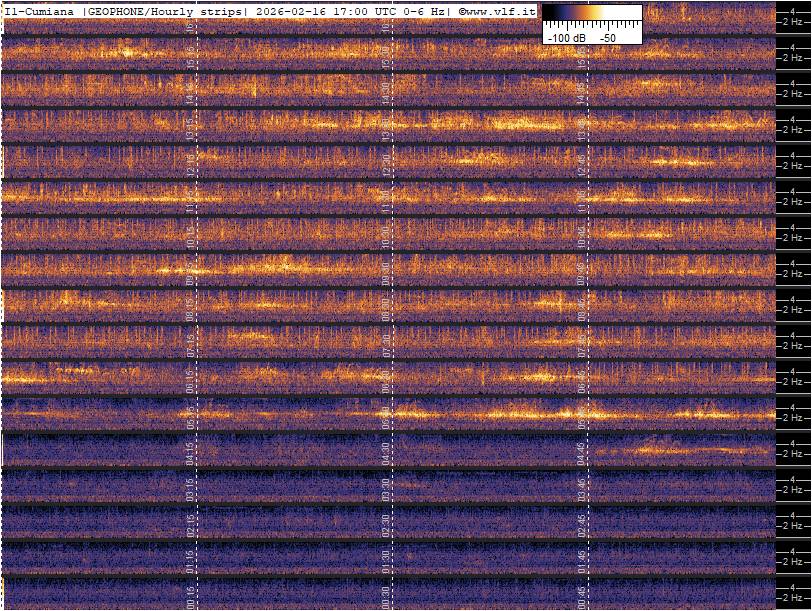Click the 10:15 time marker
Screen dimensions: 812x611
click(x=190, y=232)
